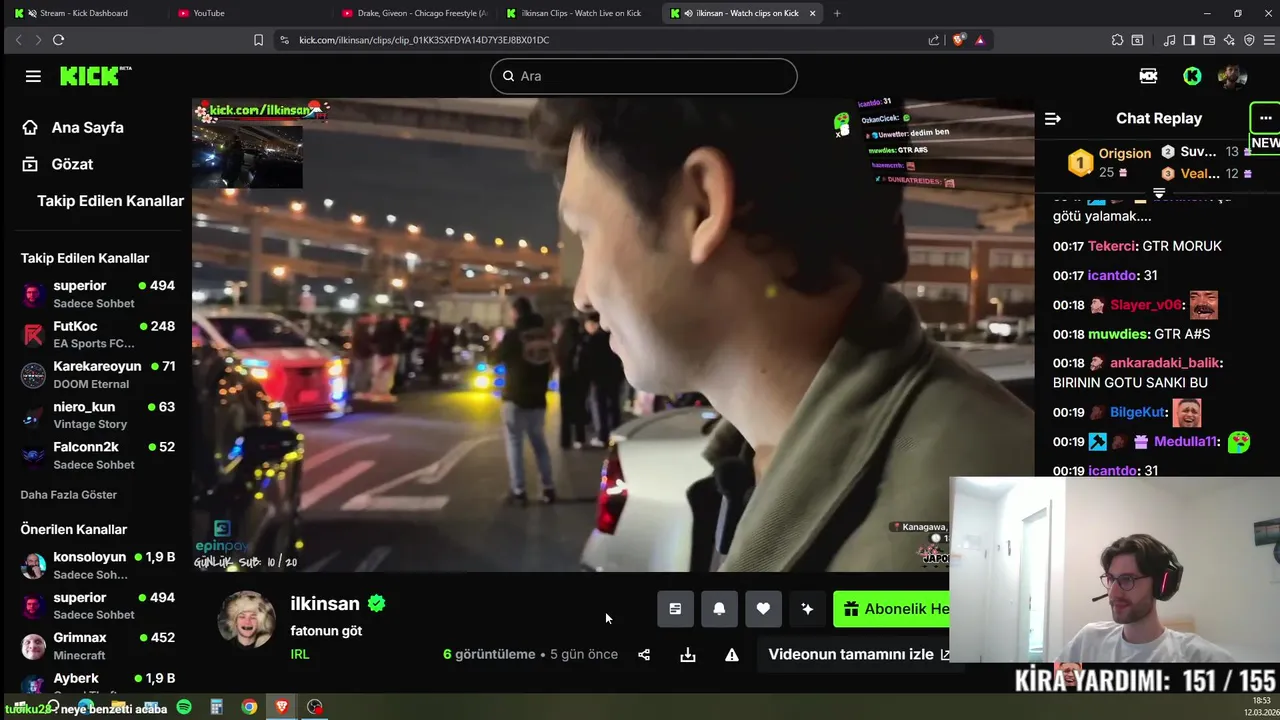1280x720 pixels.
Task: Open konsoloyun recommended channel
Action: click(98, 565)
